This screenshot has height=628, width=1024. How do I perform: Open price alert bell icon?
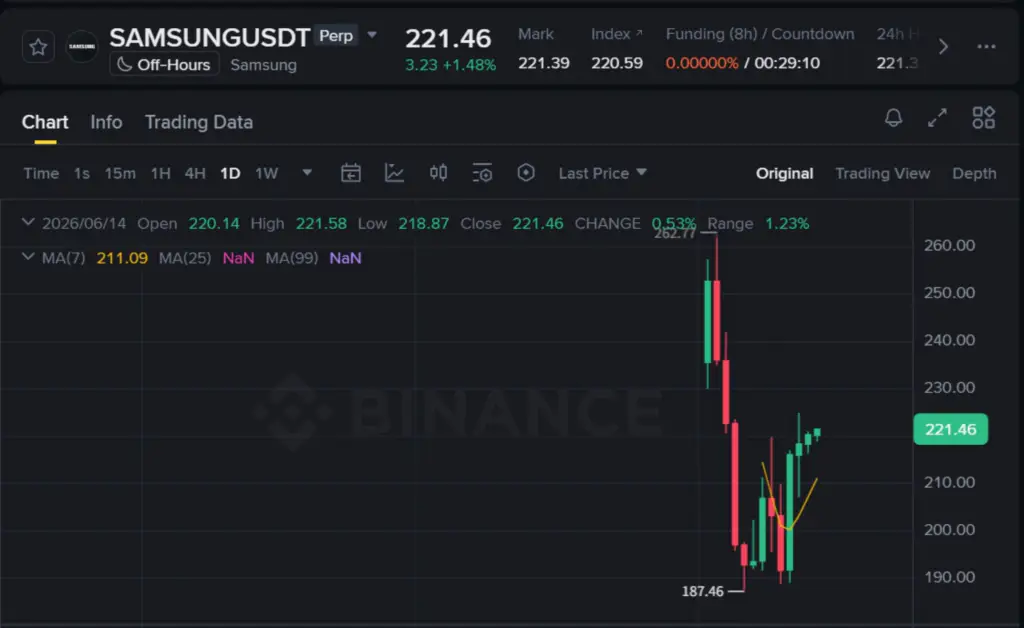[893, 118]
